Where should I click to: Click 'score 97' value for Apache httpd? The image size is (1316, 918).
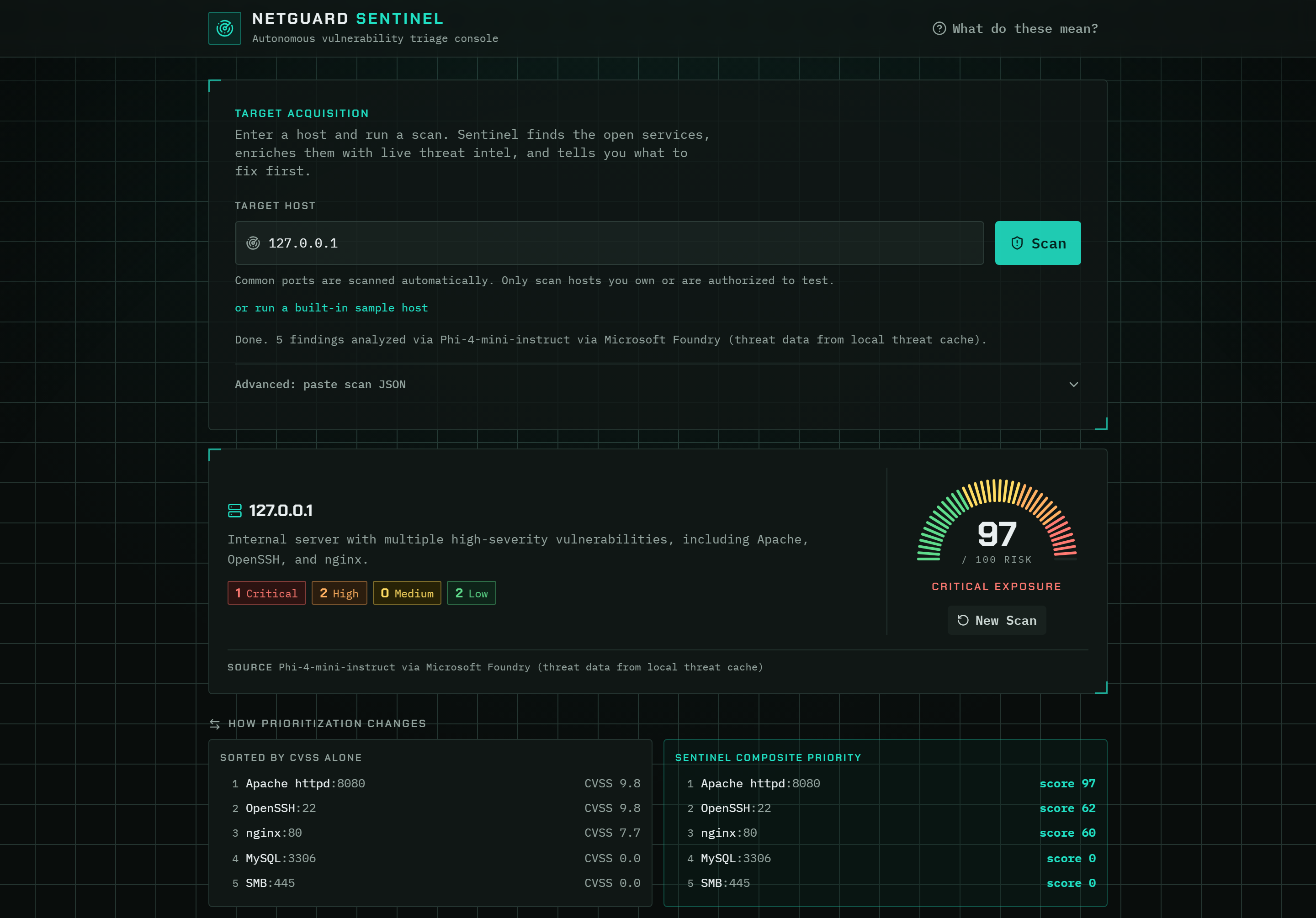pos(1067,783)
